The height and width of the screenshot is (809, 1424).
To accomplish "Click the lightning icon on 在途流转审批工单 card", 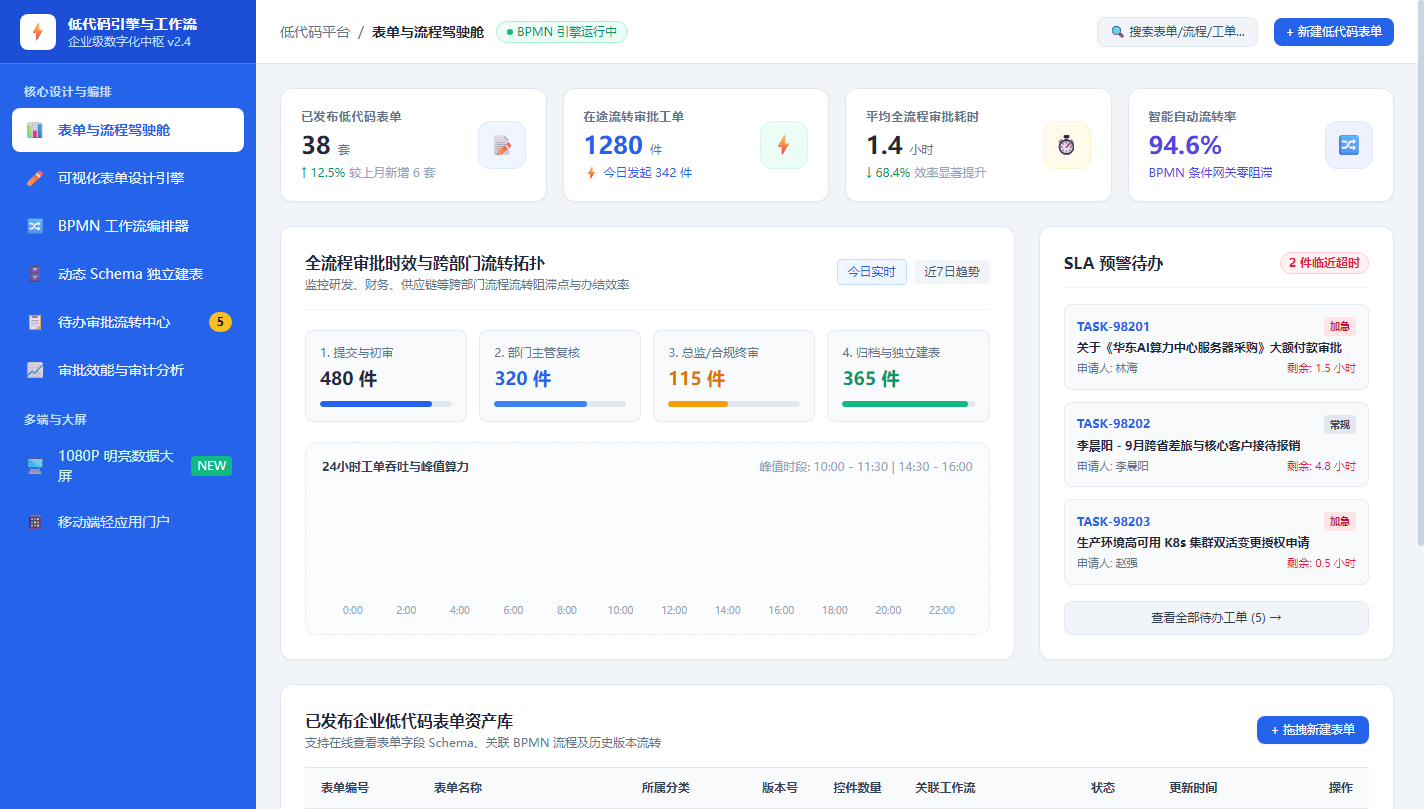I will (784, 145).
